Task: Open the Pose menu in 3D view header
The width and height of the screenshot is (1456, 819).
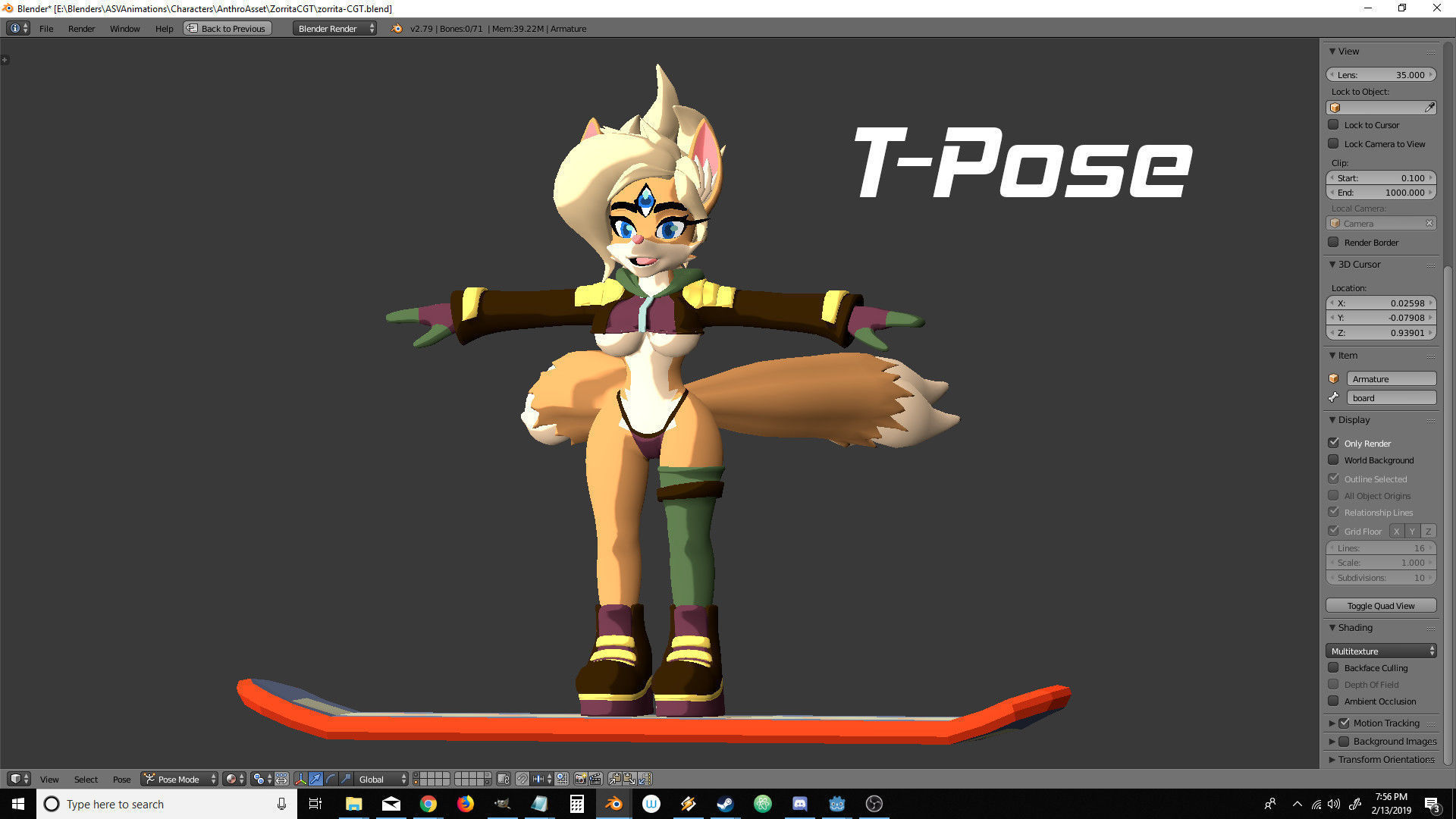Action: tap(121, 780)
